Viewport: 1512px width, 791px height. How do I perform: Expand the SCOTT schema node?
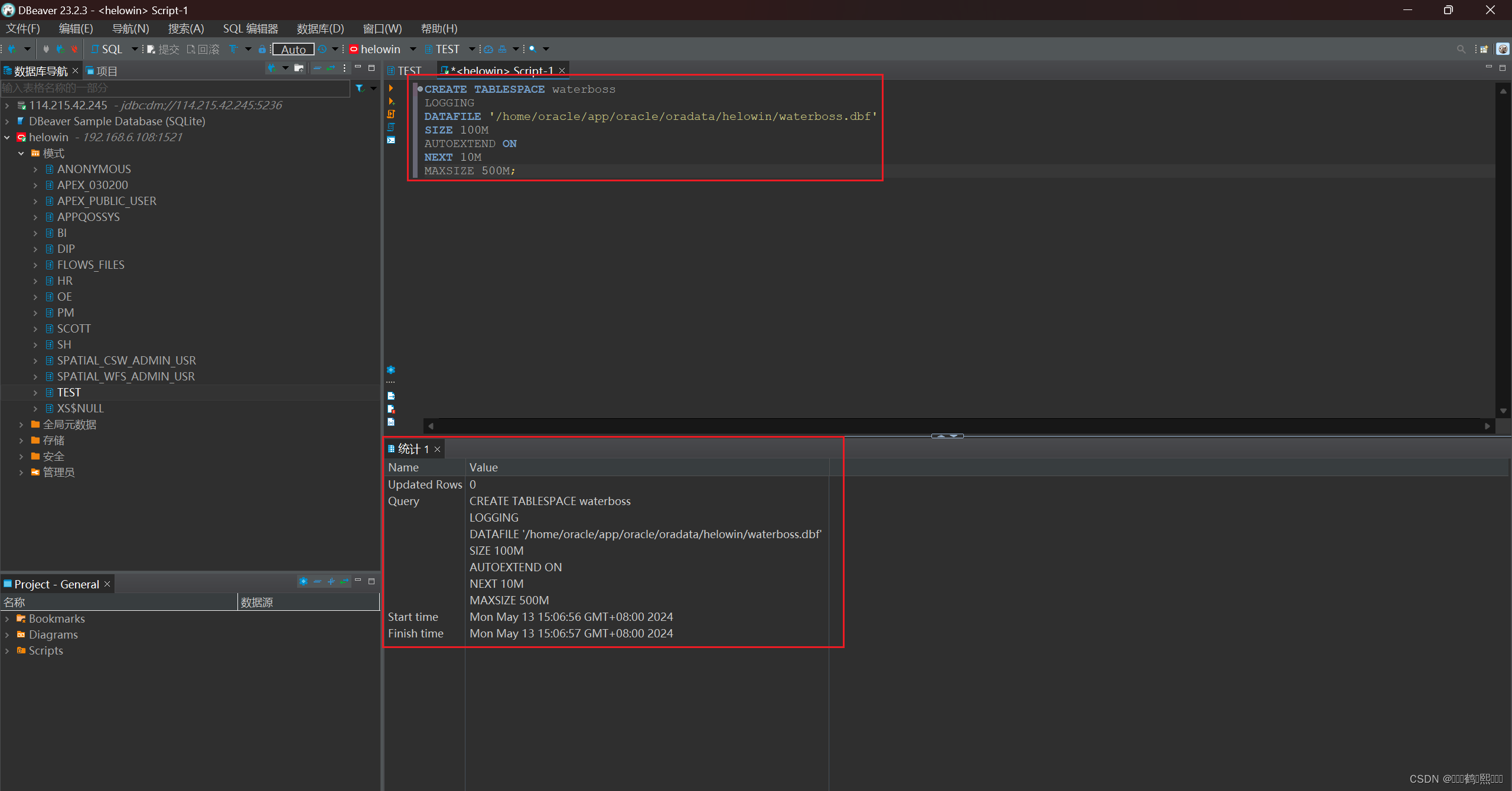point(35,329)
